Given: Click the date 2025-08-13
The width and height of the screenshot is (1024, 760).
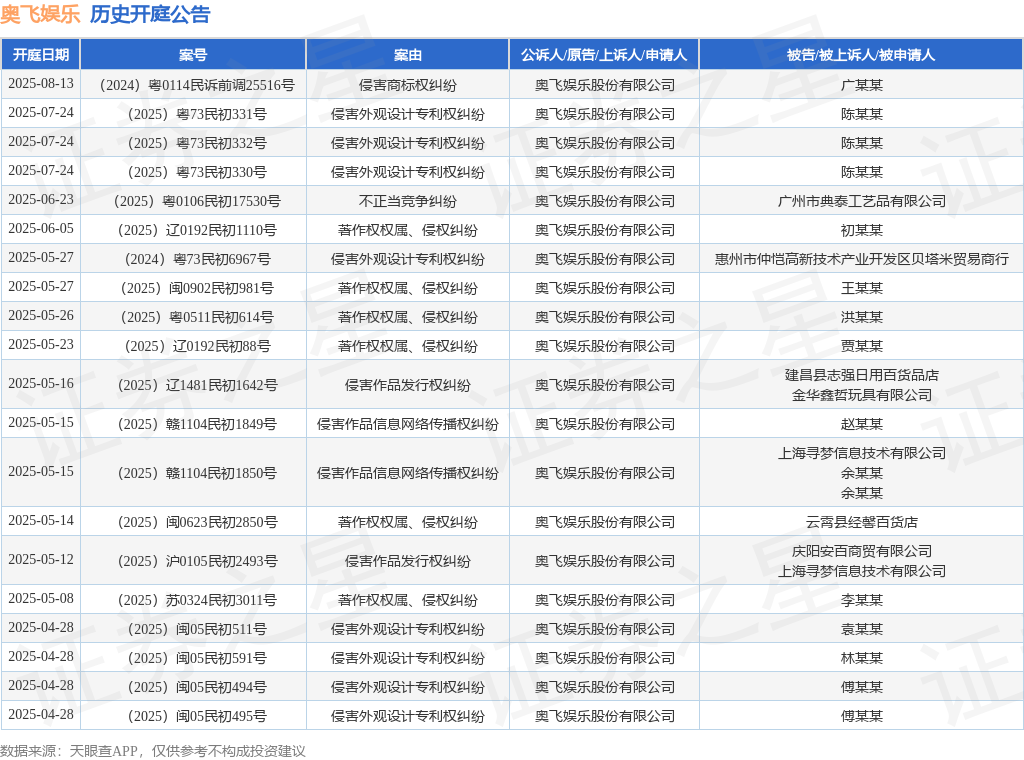Looking at the screenshot, I should (x=40, y=84).
